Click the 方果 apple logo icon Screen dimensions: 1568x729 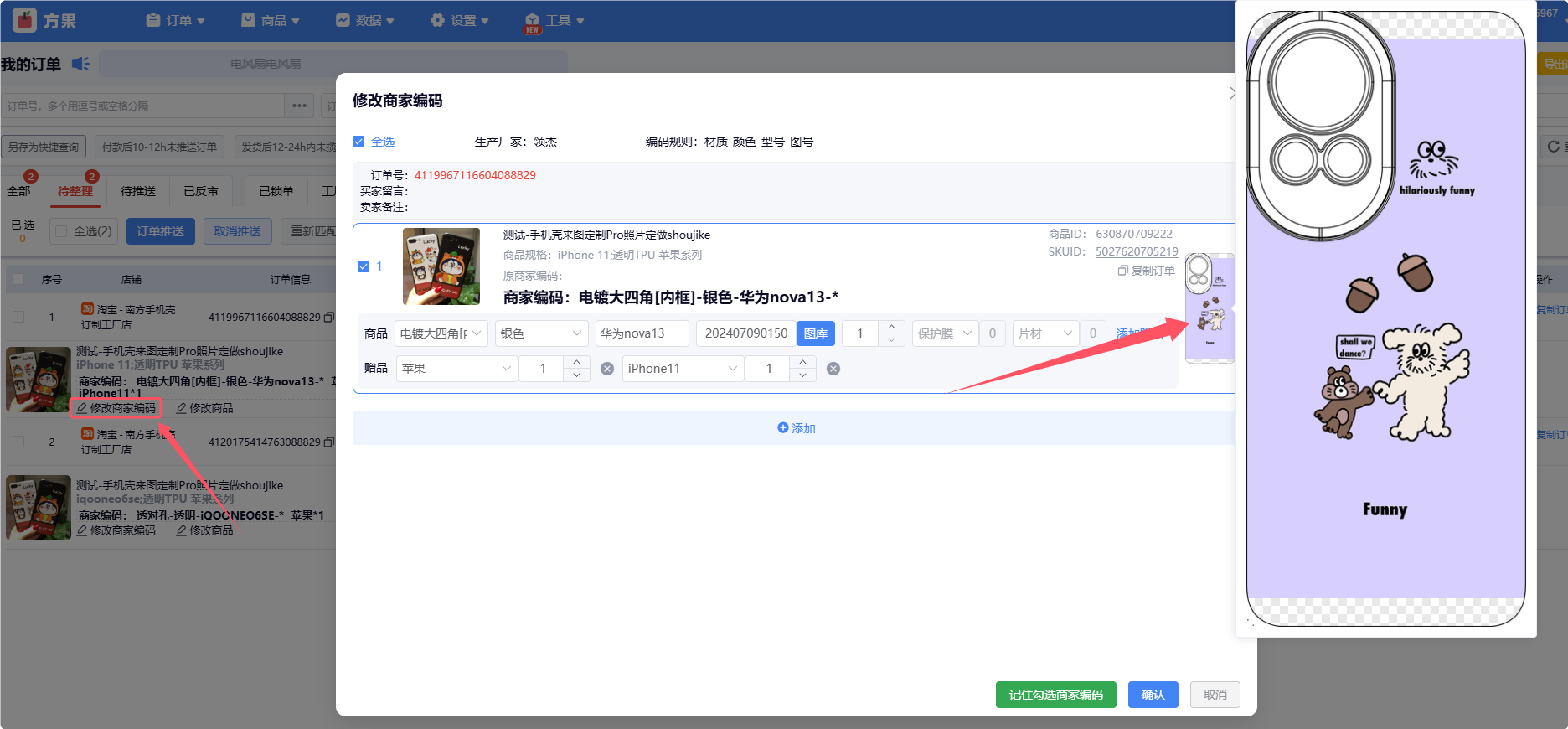click(x=25, y=20)
